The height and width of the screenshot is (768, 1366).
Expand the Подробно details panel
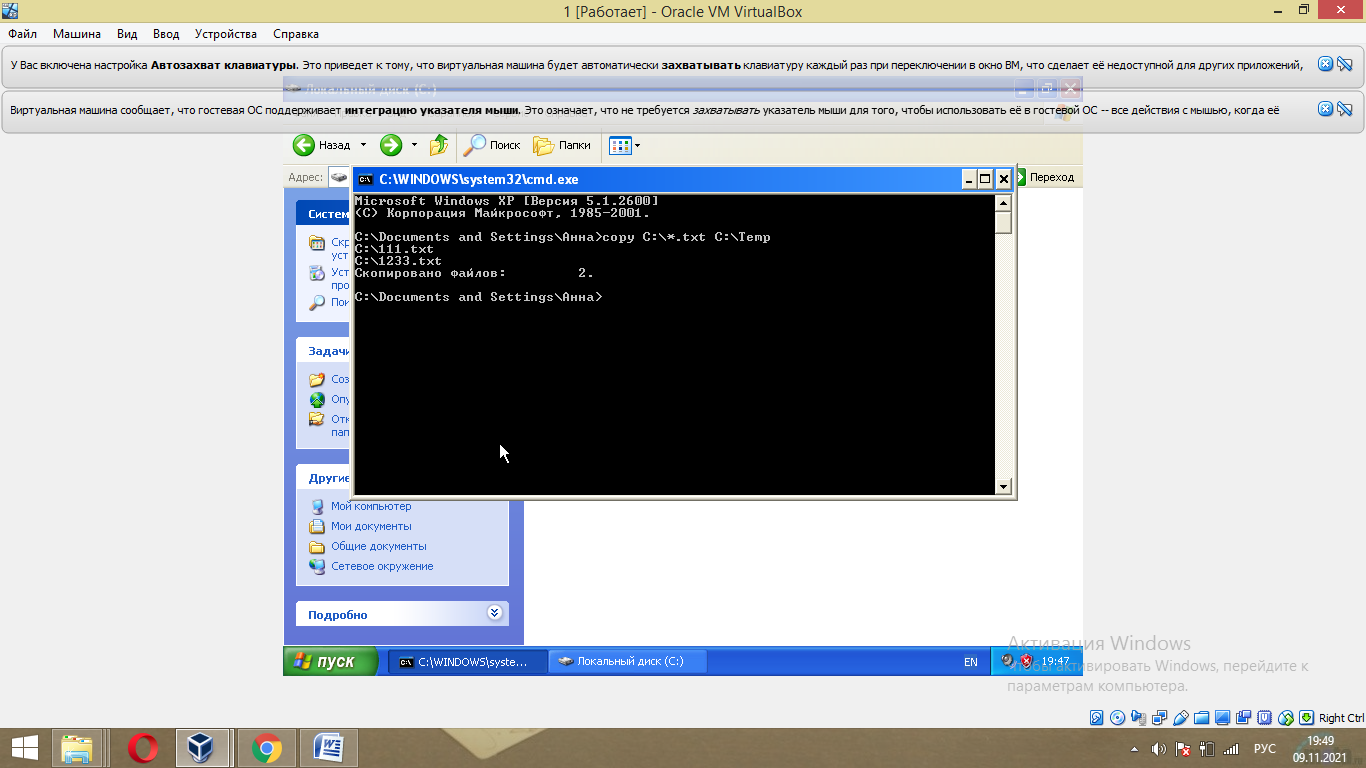(494, 613)
